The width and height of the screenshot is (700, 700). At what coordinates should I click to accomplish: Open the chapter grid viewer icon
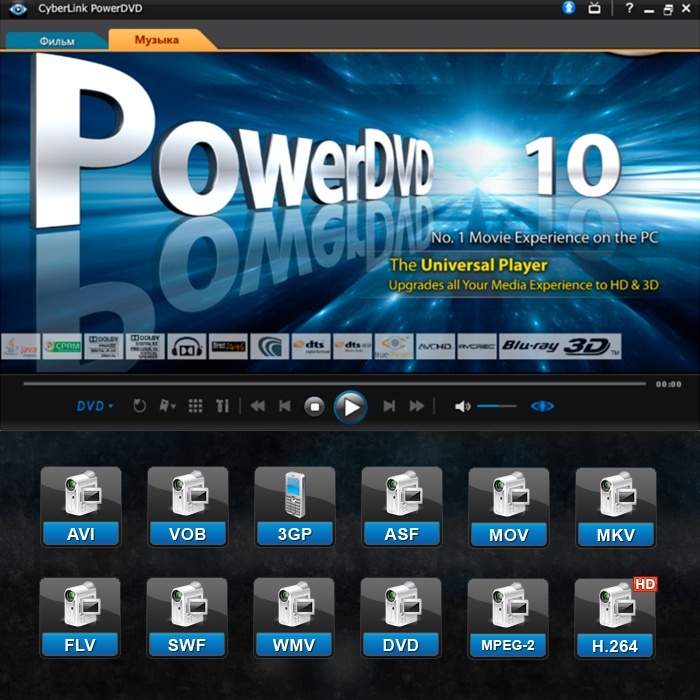(195, 406)
